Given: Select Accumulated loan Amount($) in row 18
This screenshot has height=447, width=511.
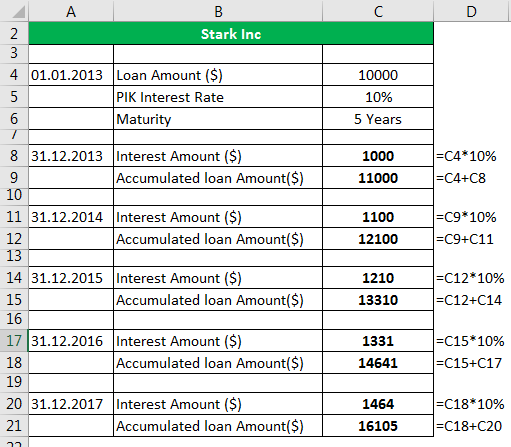Looking at the screenshot, I should pos(218,363).
